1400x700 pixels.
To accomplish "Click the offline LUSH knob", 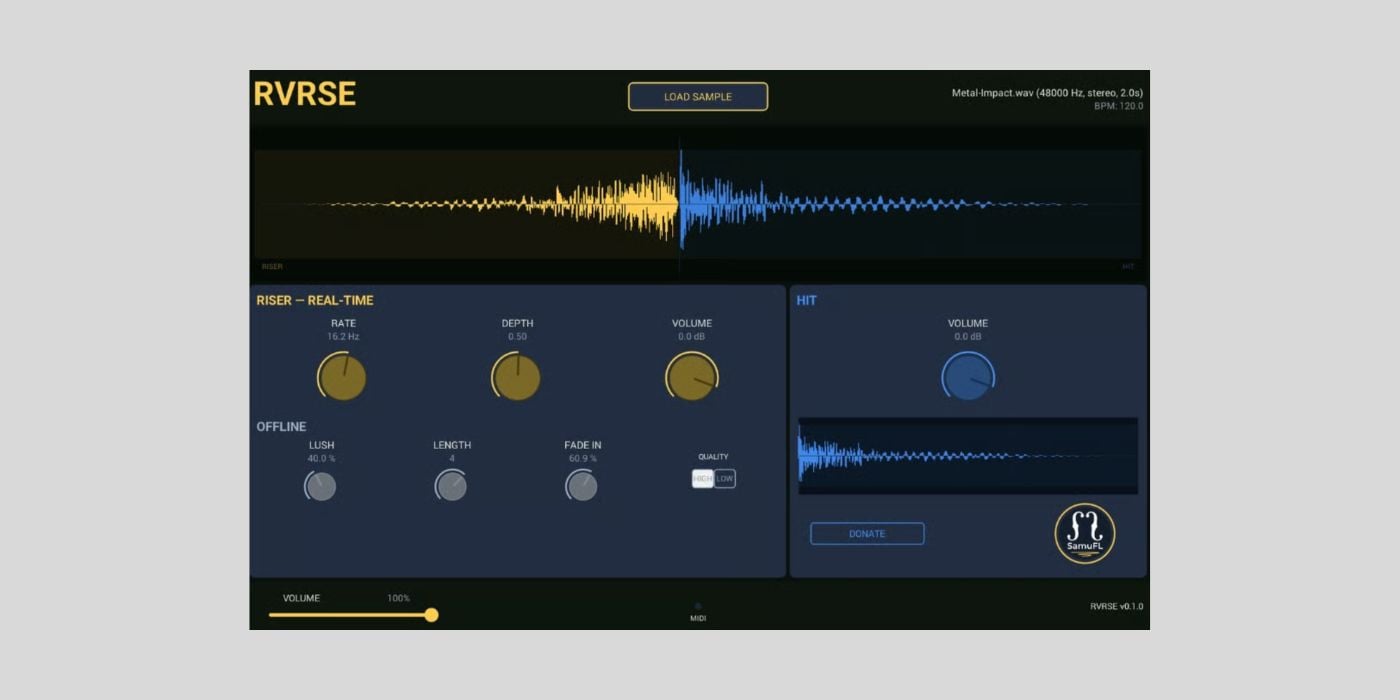I will click(x=321, y=486).
